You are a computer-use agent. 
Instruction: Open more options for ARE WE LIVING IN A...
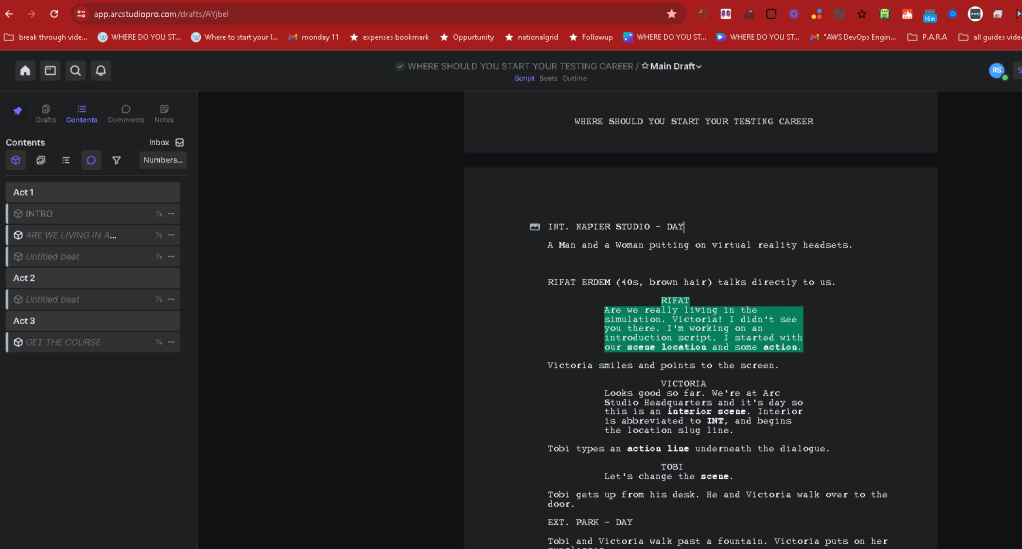pos(171,235)
